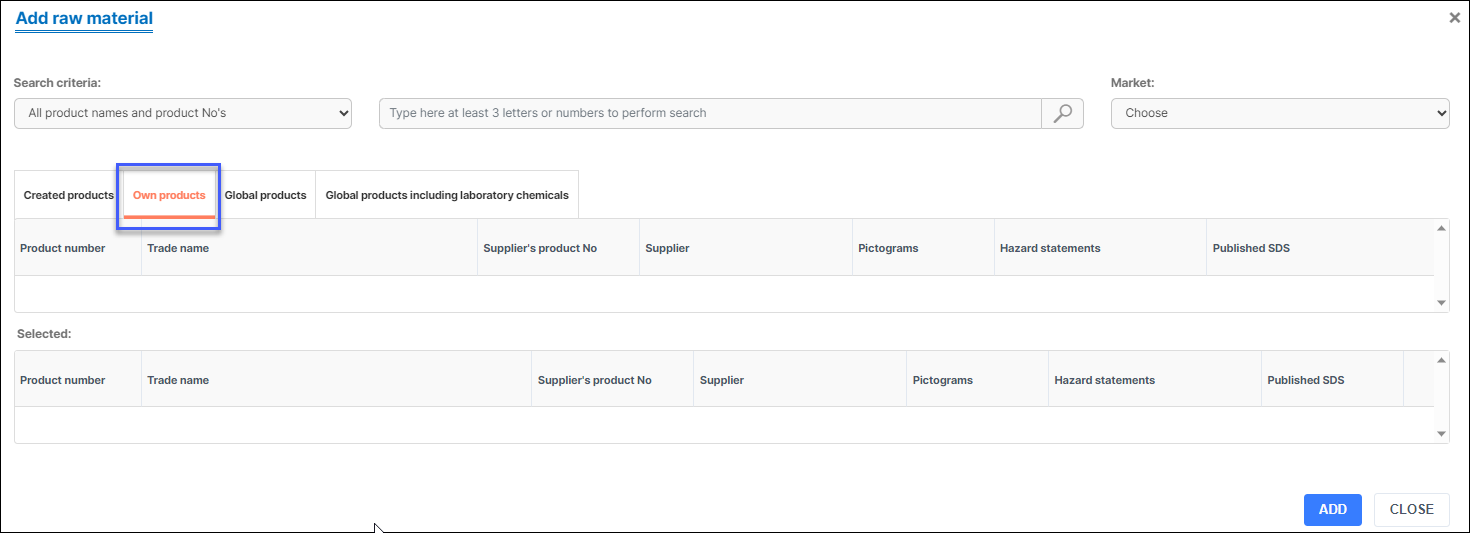Click the results Supplier column header

coord(667,248)
